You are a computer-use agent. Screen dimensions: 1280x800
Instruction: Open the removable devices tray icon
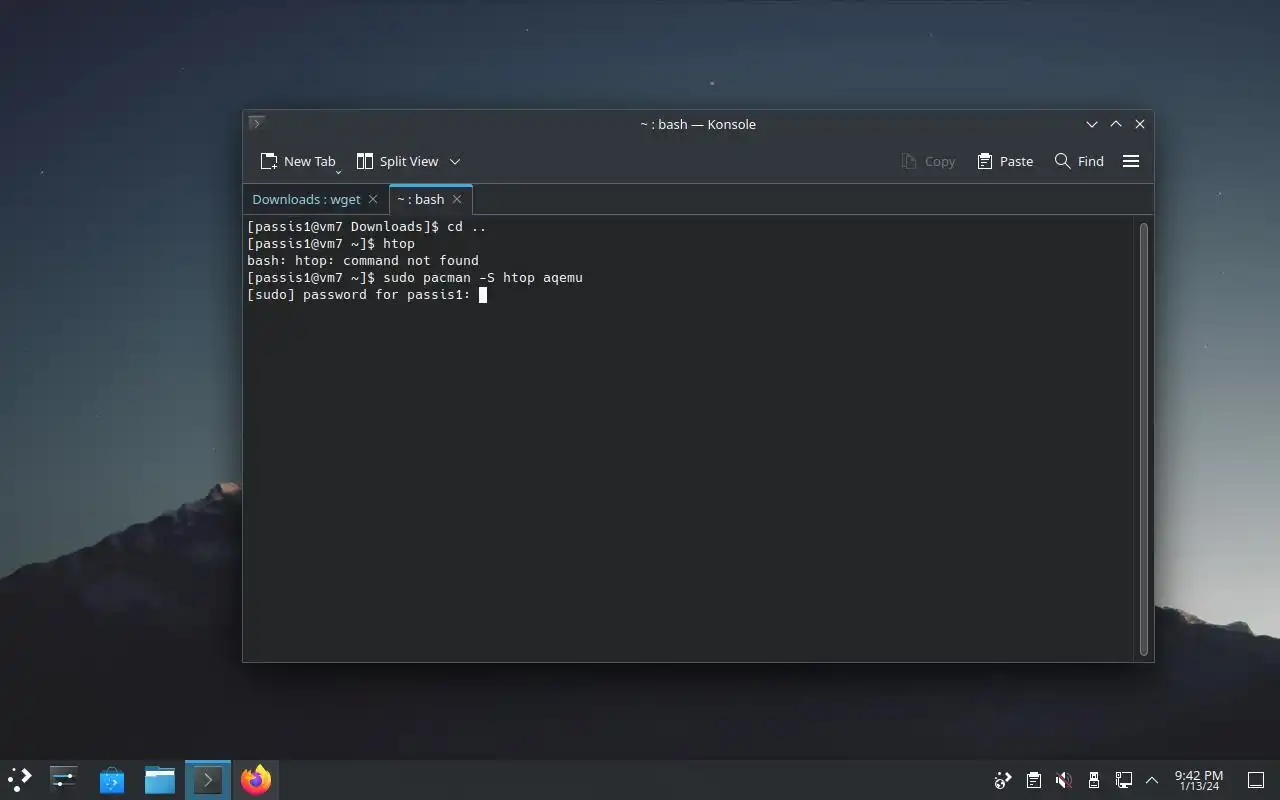[x=1094, y=780]
